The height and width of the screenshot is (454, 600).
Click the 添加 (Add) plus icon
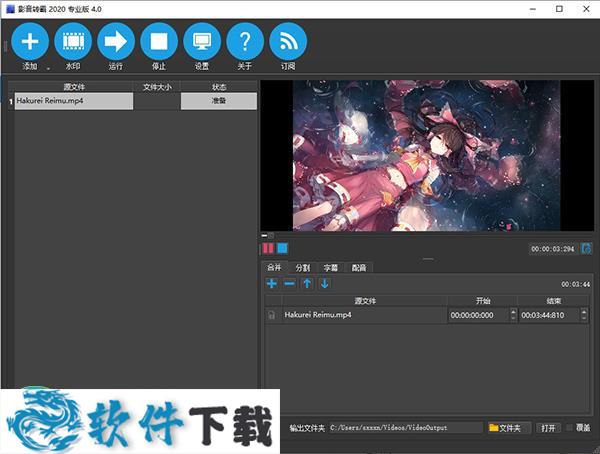pos(30,41)
